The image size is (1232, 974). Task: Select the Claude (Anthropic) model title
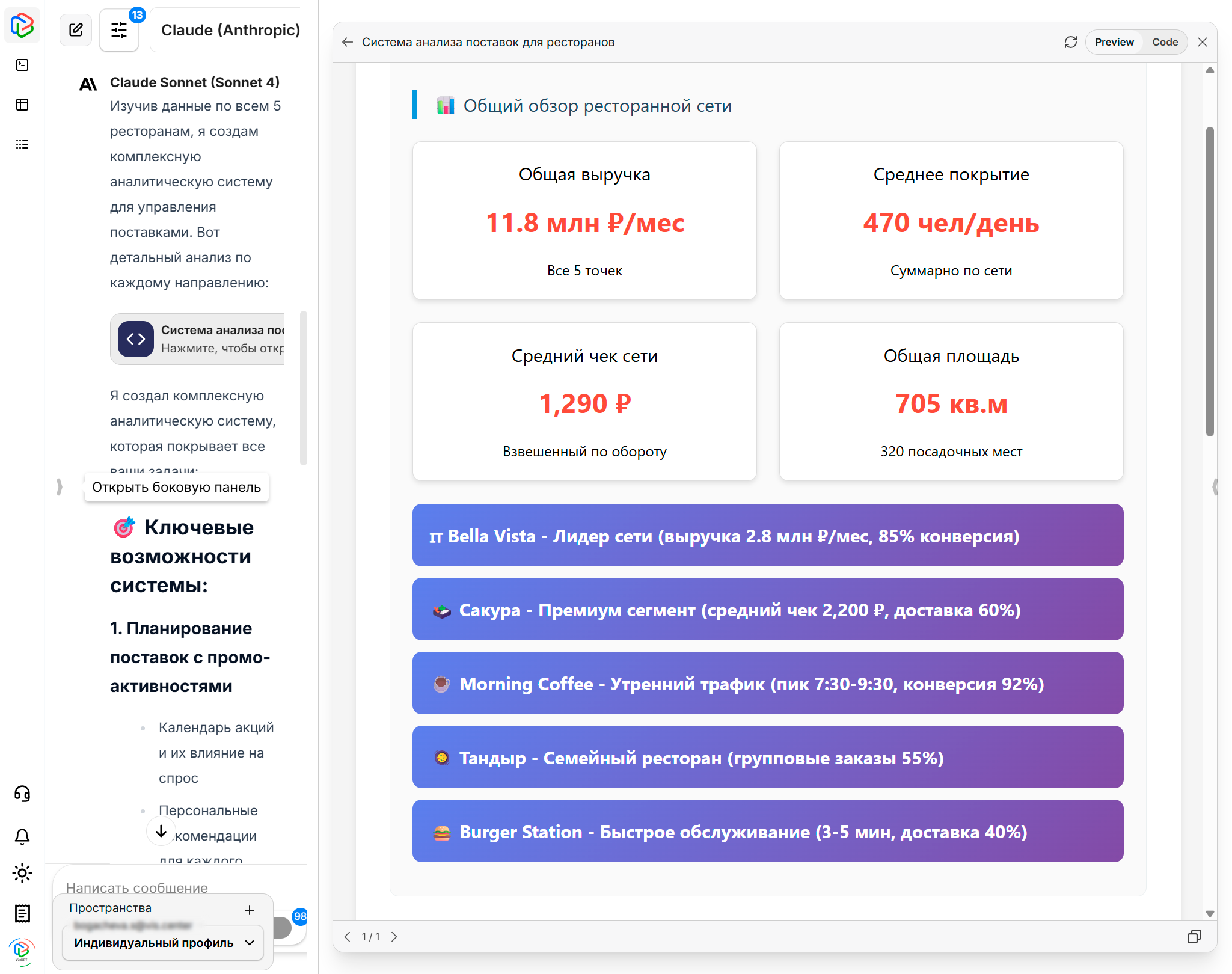[230, 30]
